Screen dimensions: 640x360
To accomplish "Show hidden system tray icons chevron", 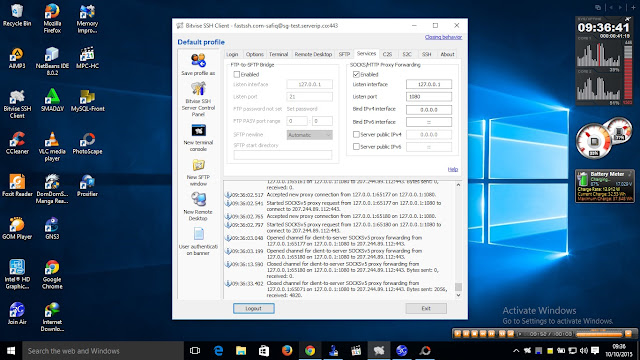I will (x=516, y=351).
